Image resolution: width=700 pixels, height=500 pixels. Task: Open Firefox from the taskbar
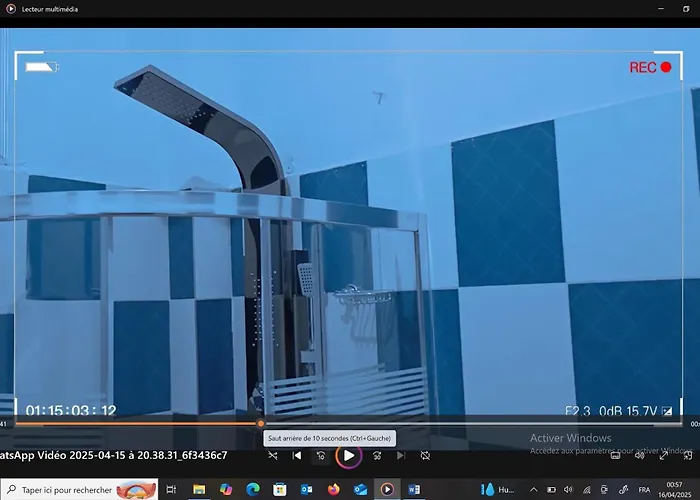[x=334, y=490]
